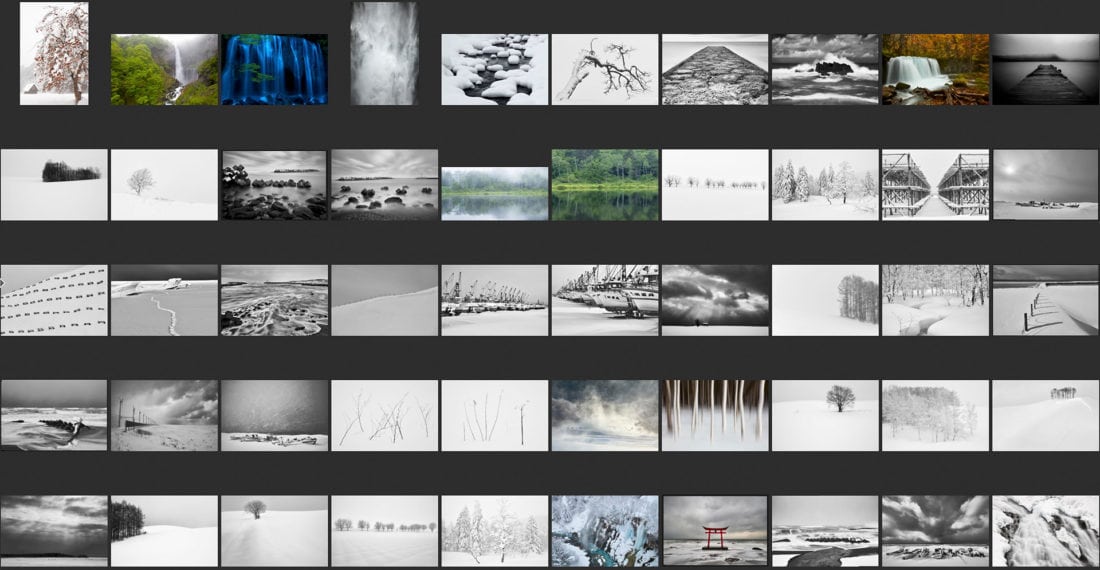Select the glowing blue waterfall thumbnail

tap(274, 70)
